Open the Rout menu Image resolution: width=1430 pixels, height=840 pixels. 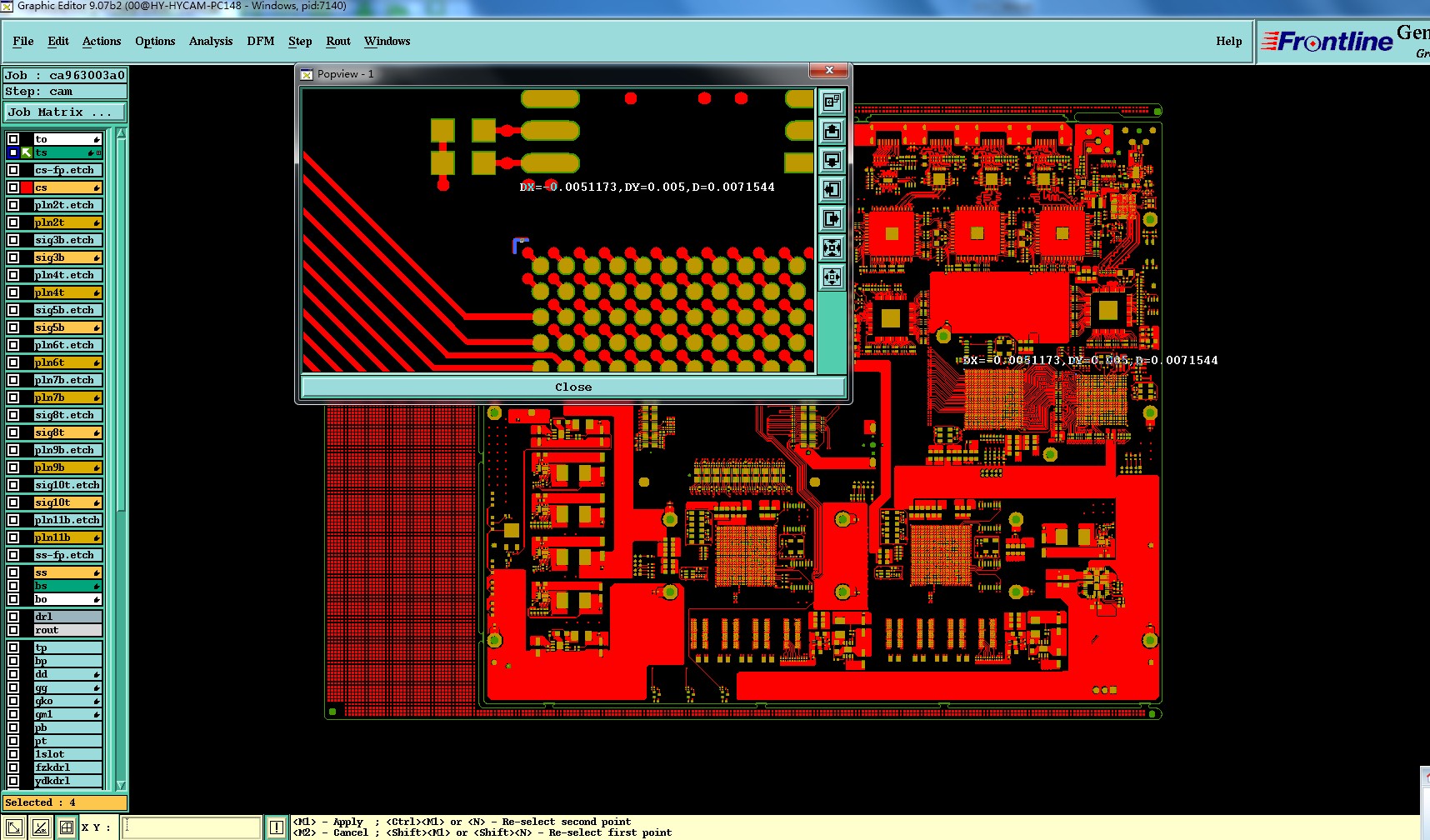(338, 41)
